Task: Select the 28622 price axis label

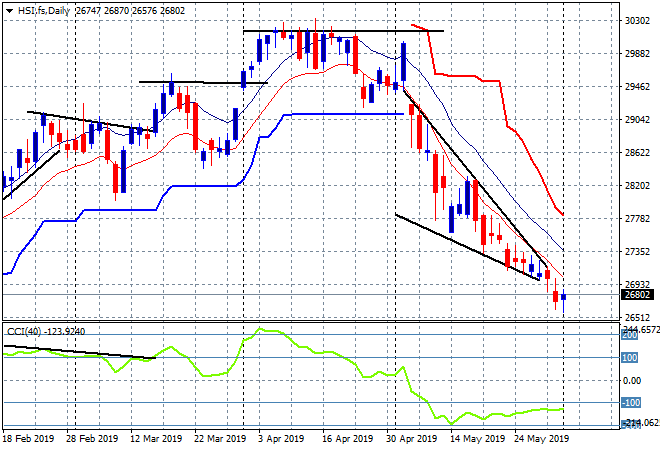Action: 637,152
